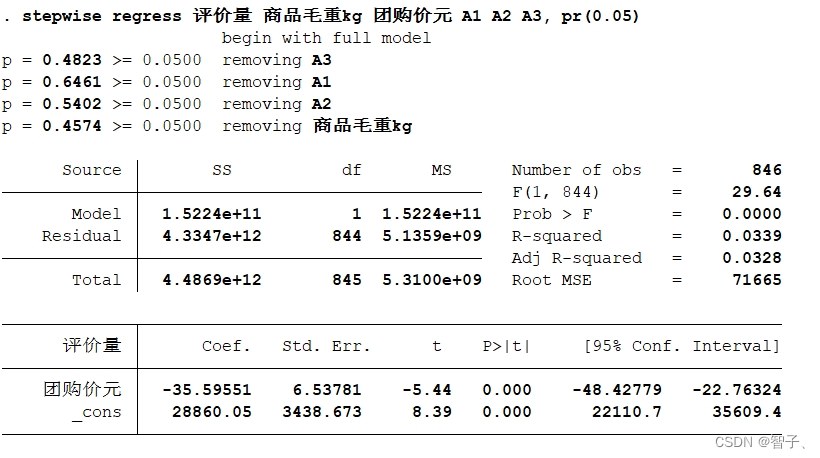Click the Model row label
Image resolution: width=820 pixels, height=458 pixels.
[x=96, y=214]
